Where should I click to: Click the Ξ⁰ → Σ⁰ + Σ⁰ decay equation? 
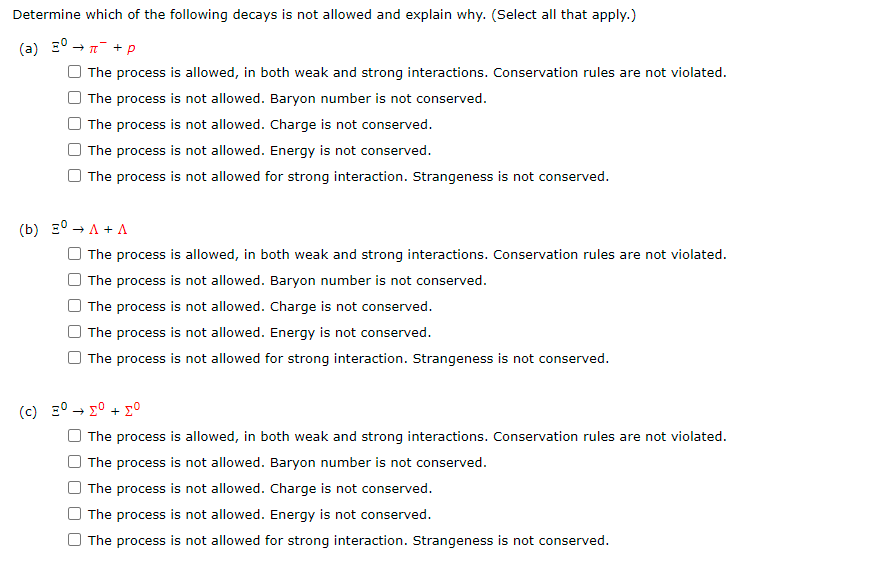[x=96, y=410]
